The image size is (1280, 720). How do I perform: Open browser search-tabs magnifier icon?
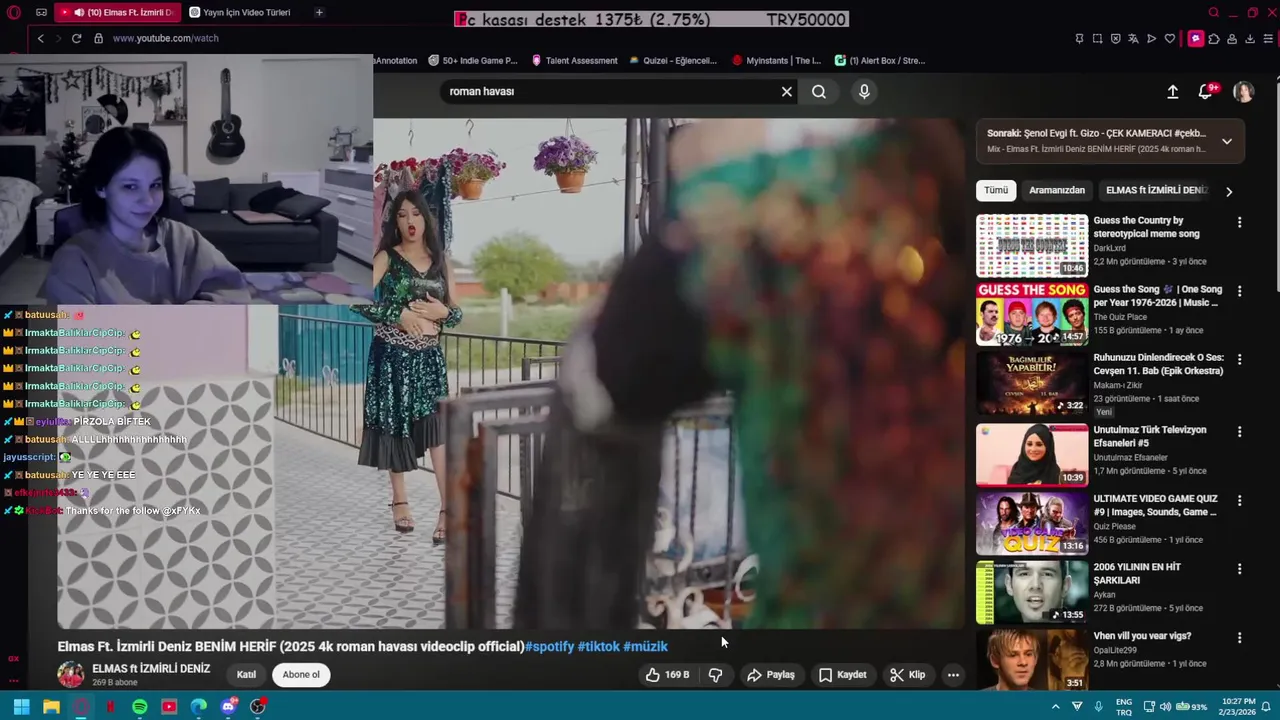[x=1214, y=12]
